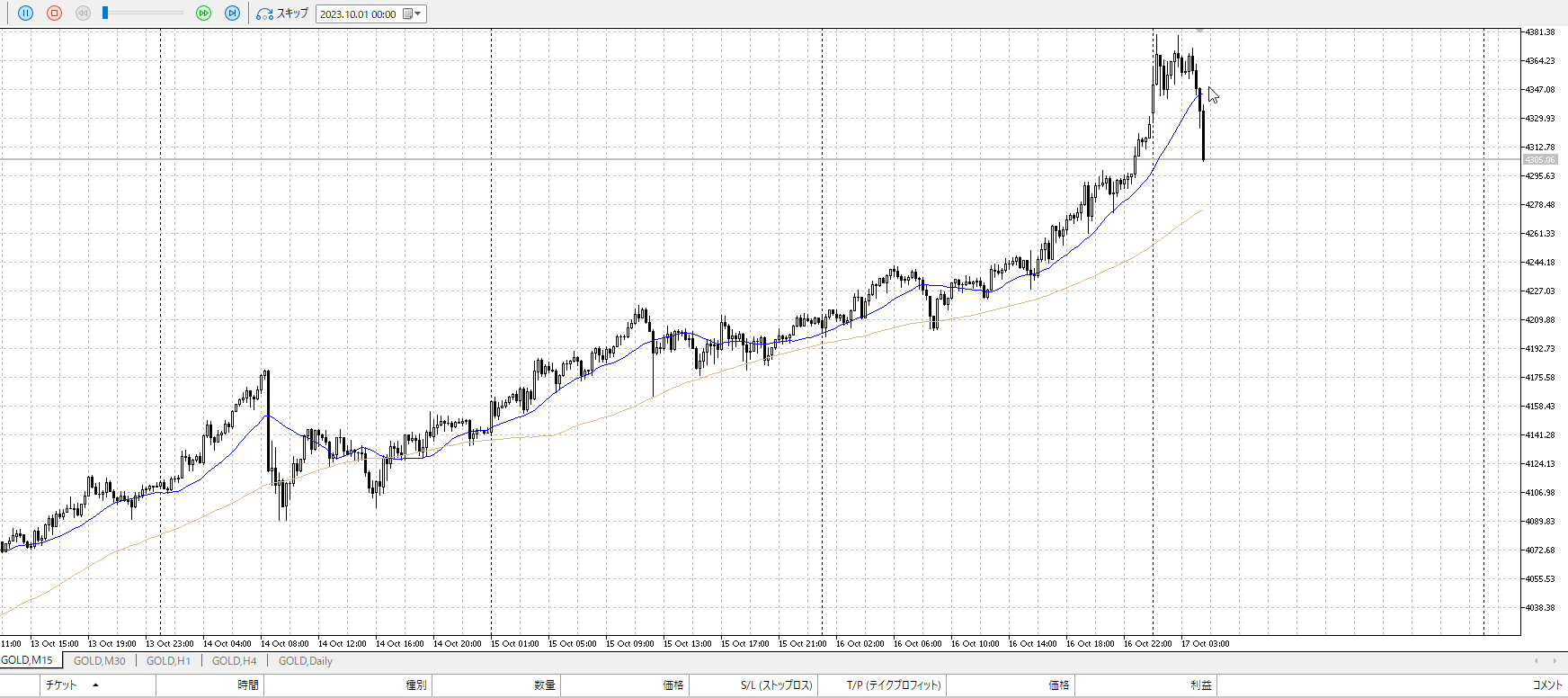Image resolution: width=1568 pixels, height=698 pixels.
Task: Step forward to the next bar
Action: (x=232, y=13)
